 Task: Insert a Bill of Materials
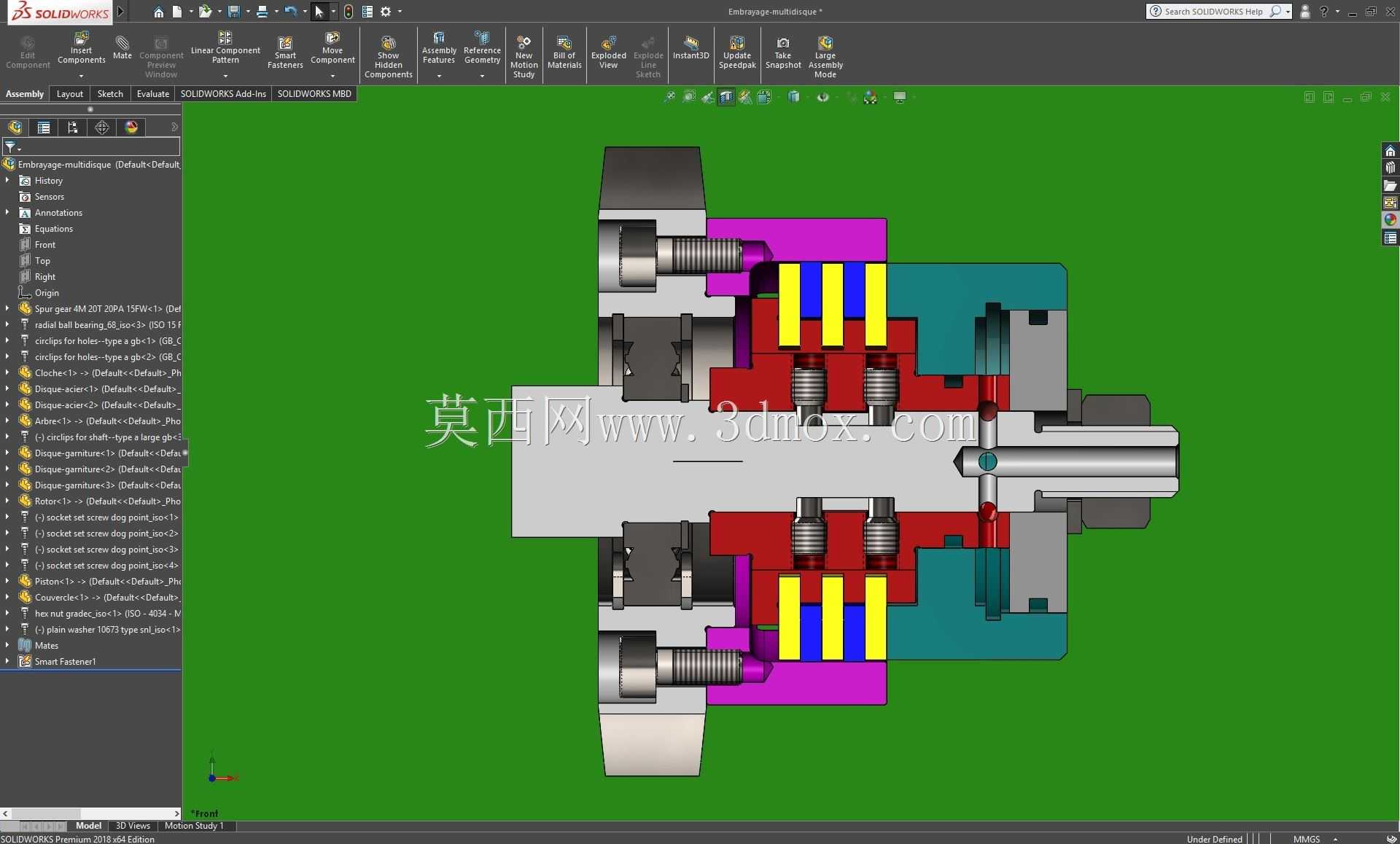point(564,52)
